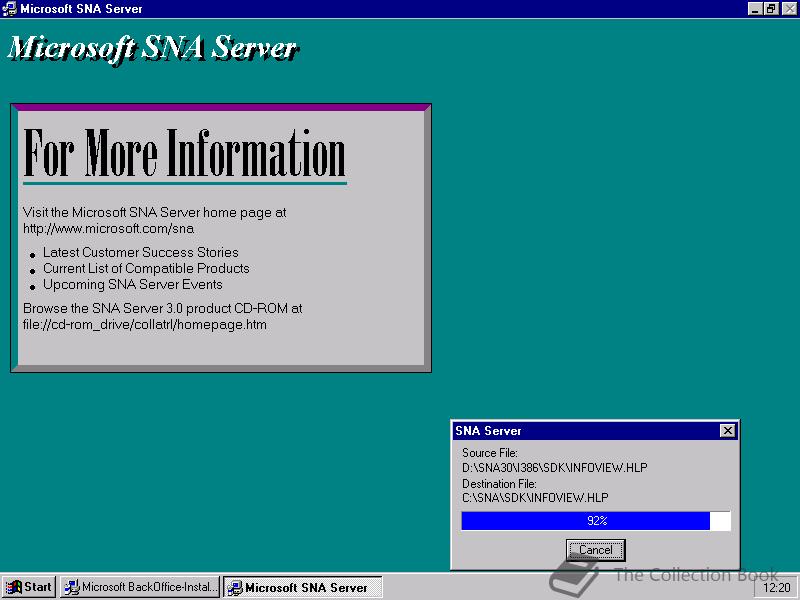This screenshot has width=800, height=600.
Task: Click the source path D:\SNA30\I386\SDK\INFOVIEW.HLP
Action: pyautogui.click(x=555, y=467)
